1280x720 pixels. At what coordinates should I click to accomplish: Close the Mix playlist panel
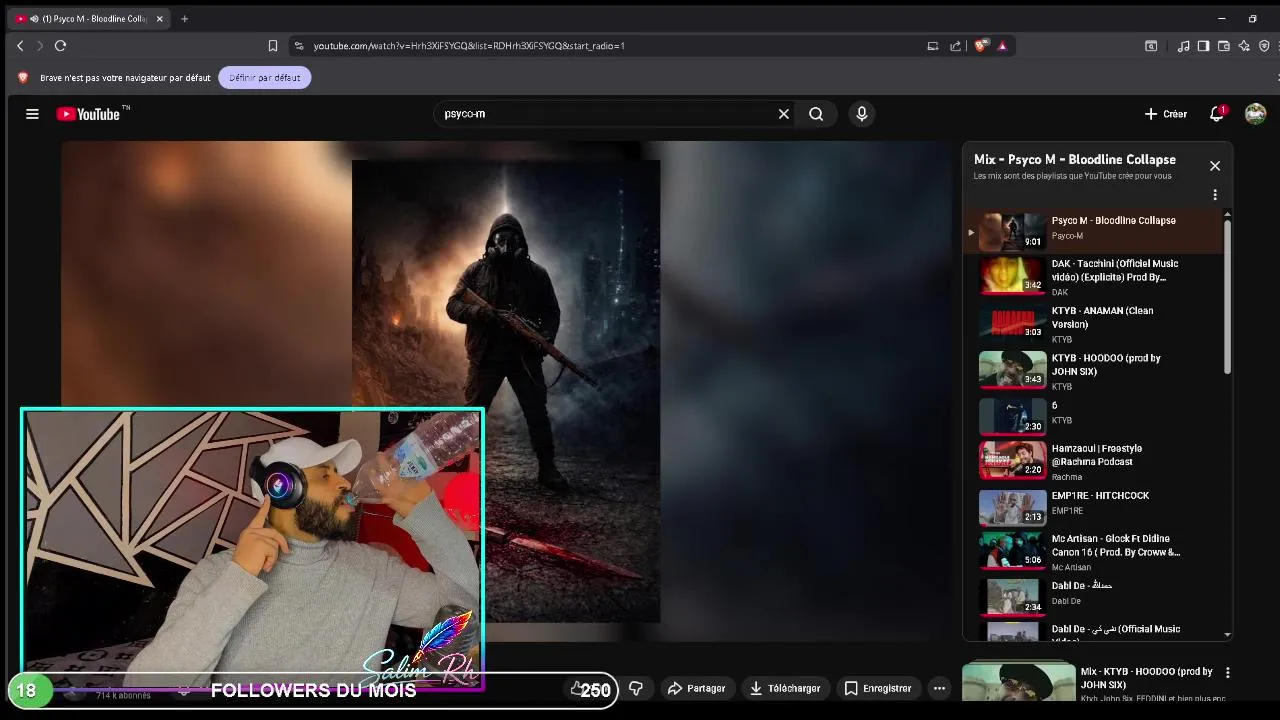(1215, 166)
